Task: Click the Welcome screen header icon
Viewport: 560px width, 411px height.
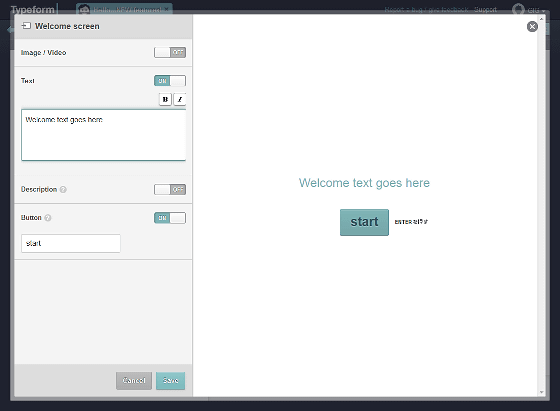Action: click(x=26, y=26)
